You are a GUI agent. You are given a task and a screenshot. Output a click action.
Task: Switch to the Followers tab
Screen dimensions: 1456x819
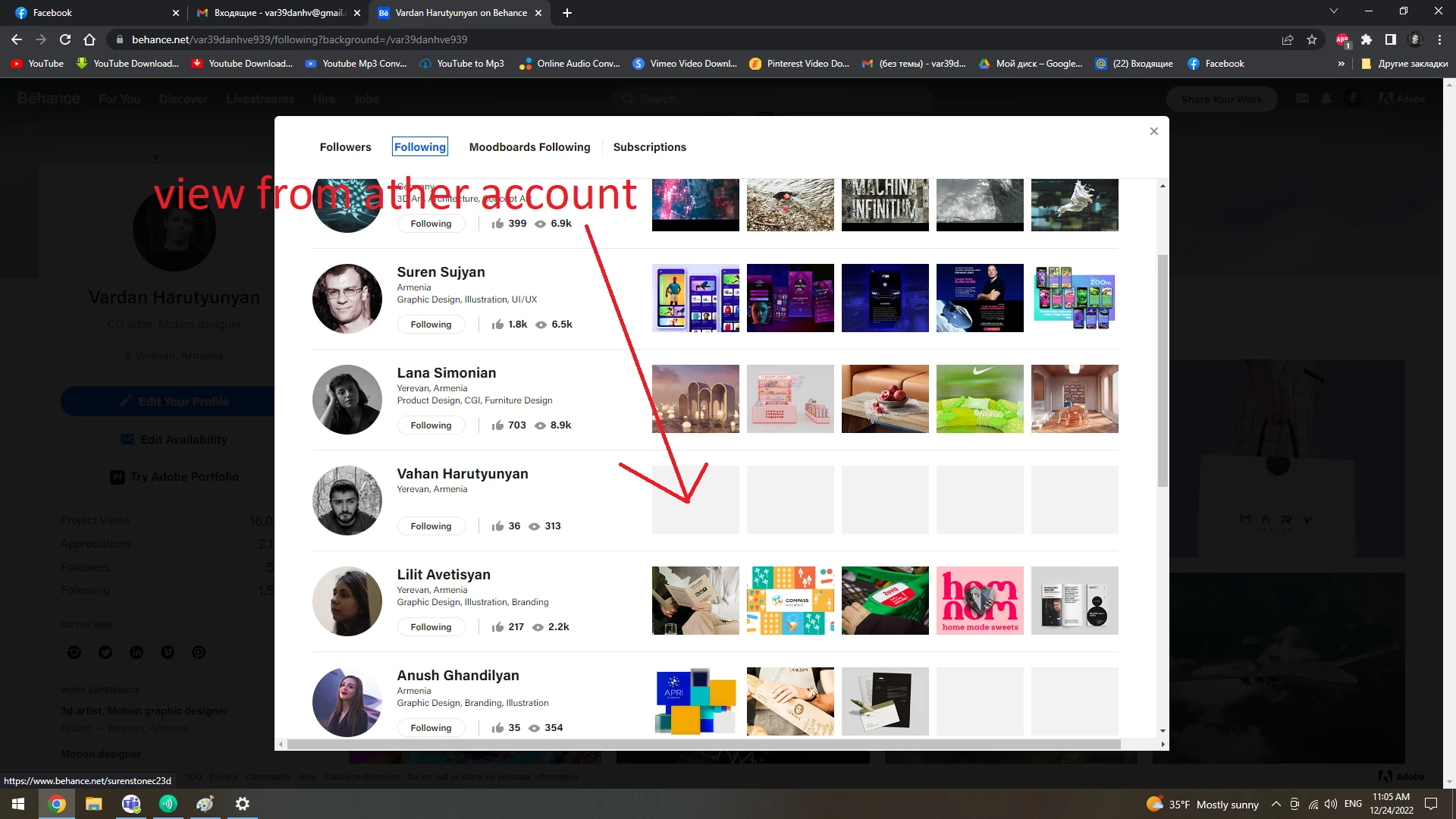345,147
